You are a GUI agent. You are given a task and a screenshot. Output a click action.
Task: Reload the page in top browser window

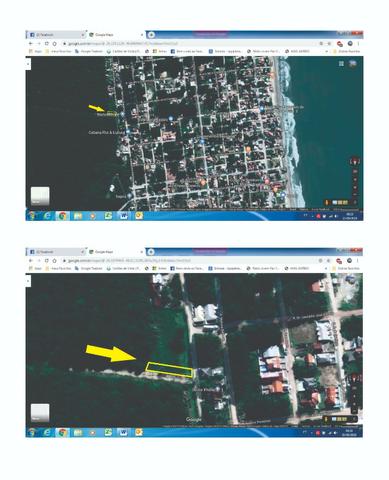pos(47,44)
